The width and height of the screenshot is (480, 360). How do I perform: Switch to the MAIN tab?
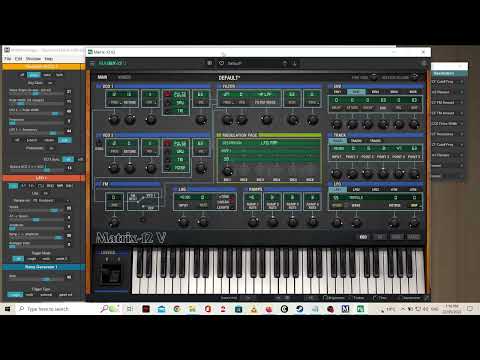pyautogui.click(x=102, y=77)
